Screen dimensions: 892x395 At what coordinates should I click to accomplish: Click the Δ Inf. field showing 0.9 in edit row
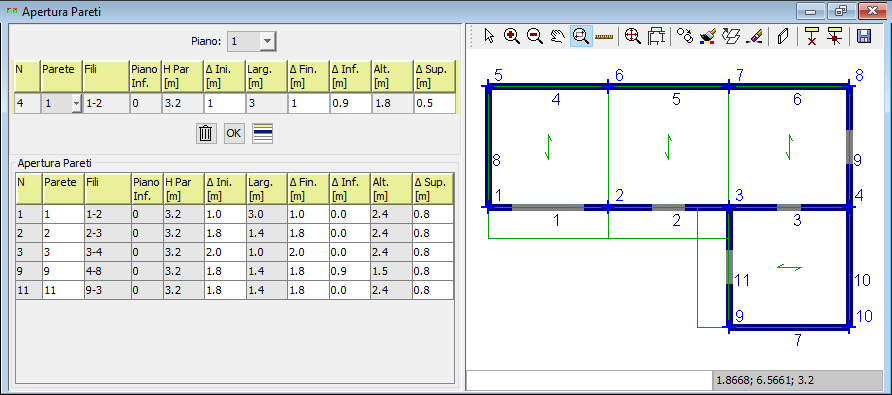(x=350, y=104)
